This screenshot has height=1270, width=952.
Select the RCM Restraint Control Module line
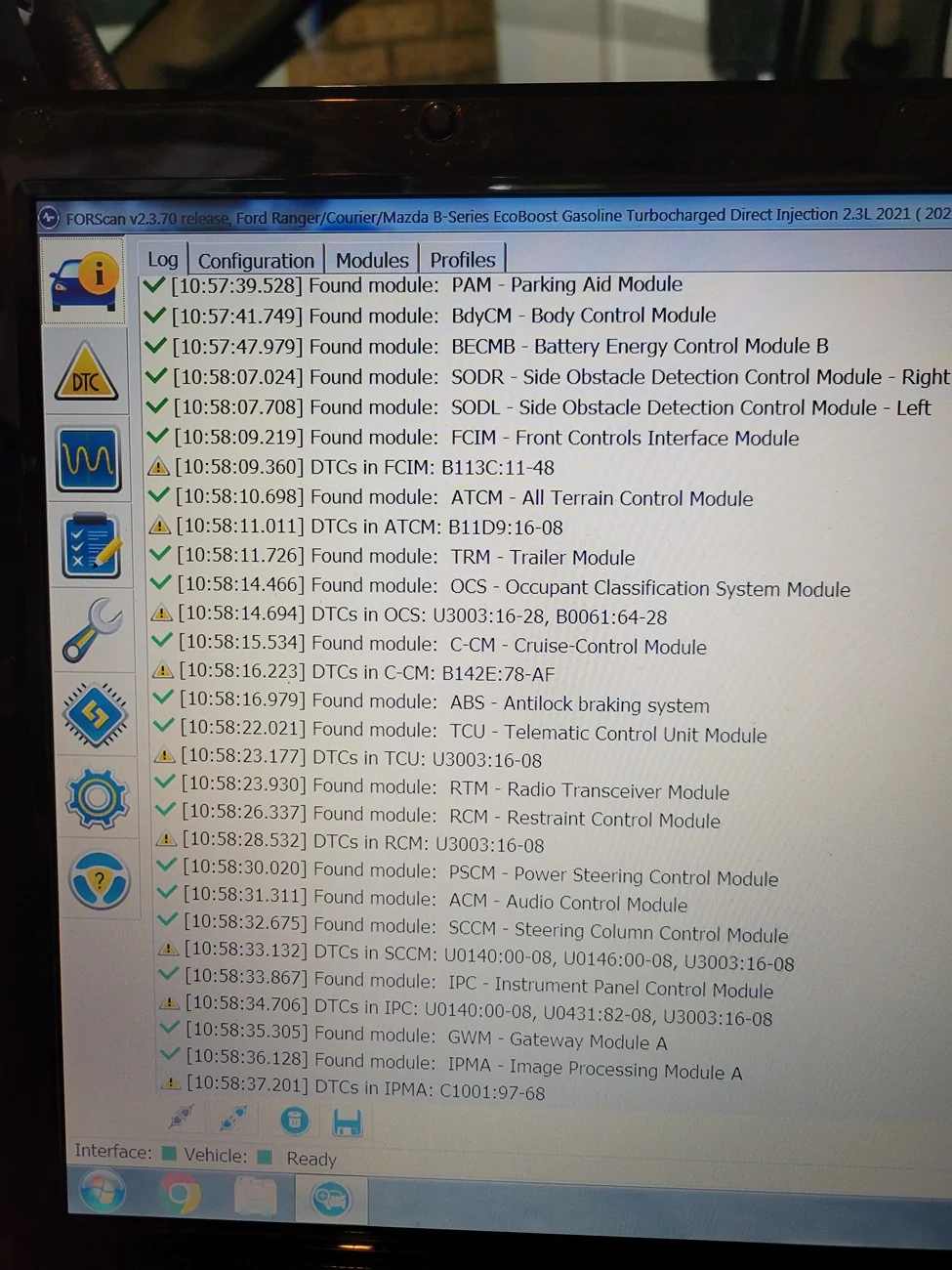[x=439, y=816]
